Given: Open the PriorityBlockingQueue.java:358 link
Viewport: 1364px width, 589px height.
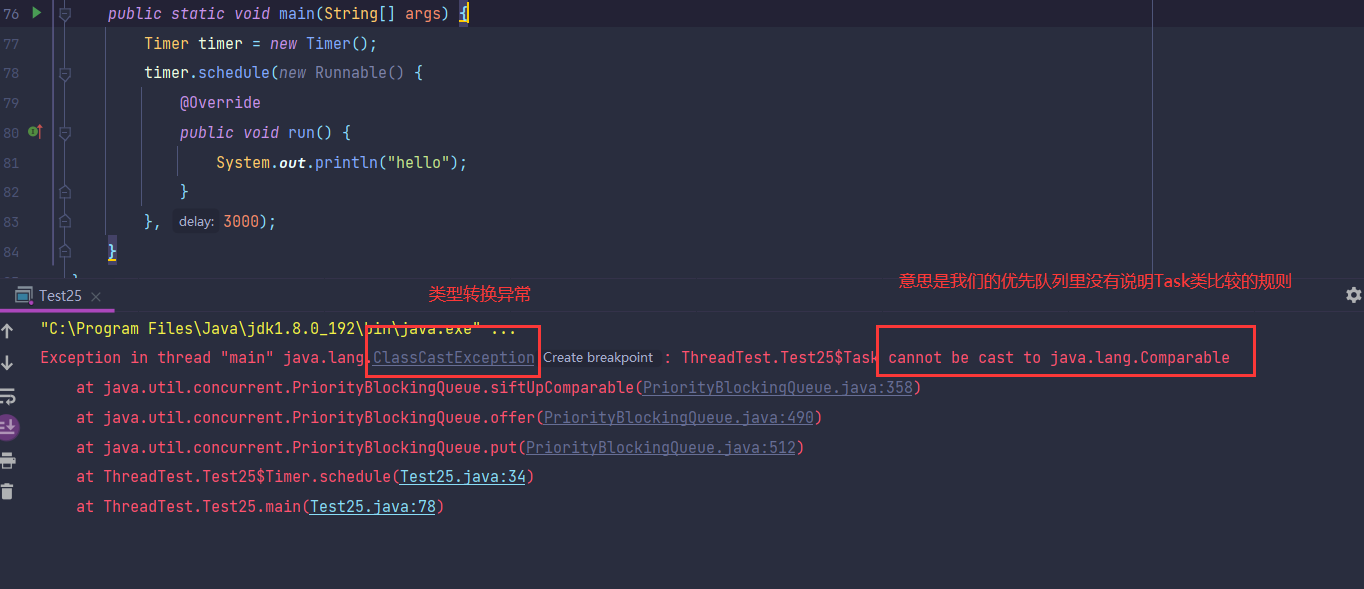Looking at the screenshot, I should 777,387.
